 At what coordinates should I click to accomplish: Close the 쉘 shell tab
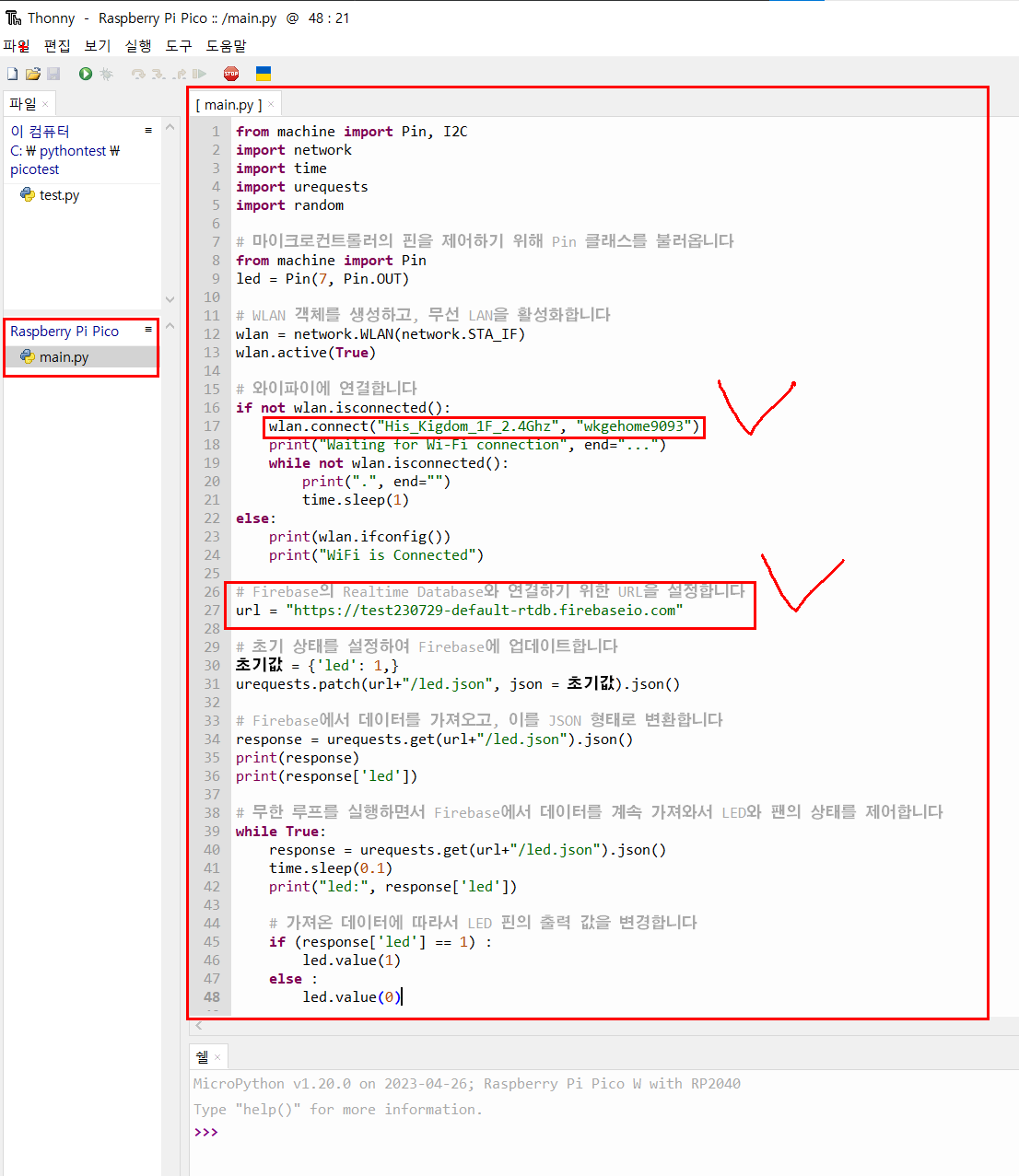click(x=217, y=1057)
